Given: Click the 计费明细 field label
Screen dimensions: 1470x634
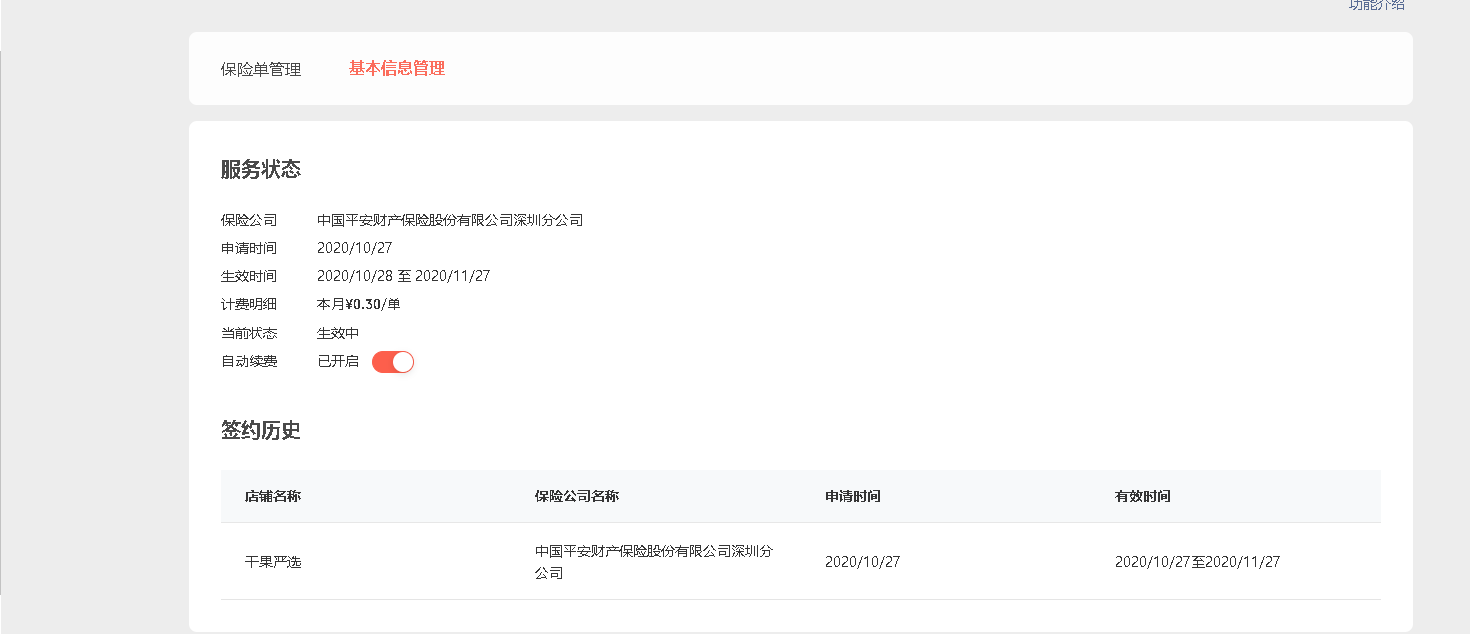Looking at the screenshot, I should click(x=249, y=304).
